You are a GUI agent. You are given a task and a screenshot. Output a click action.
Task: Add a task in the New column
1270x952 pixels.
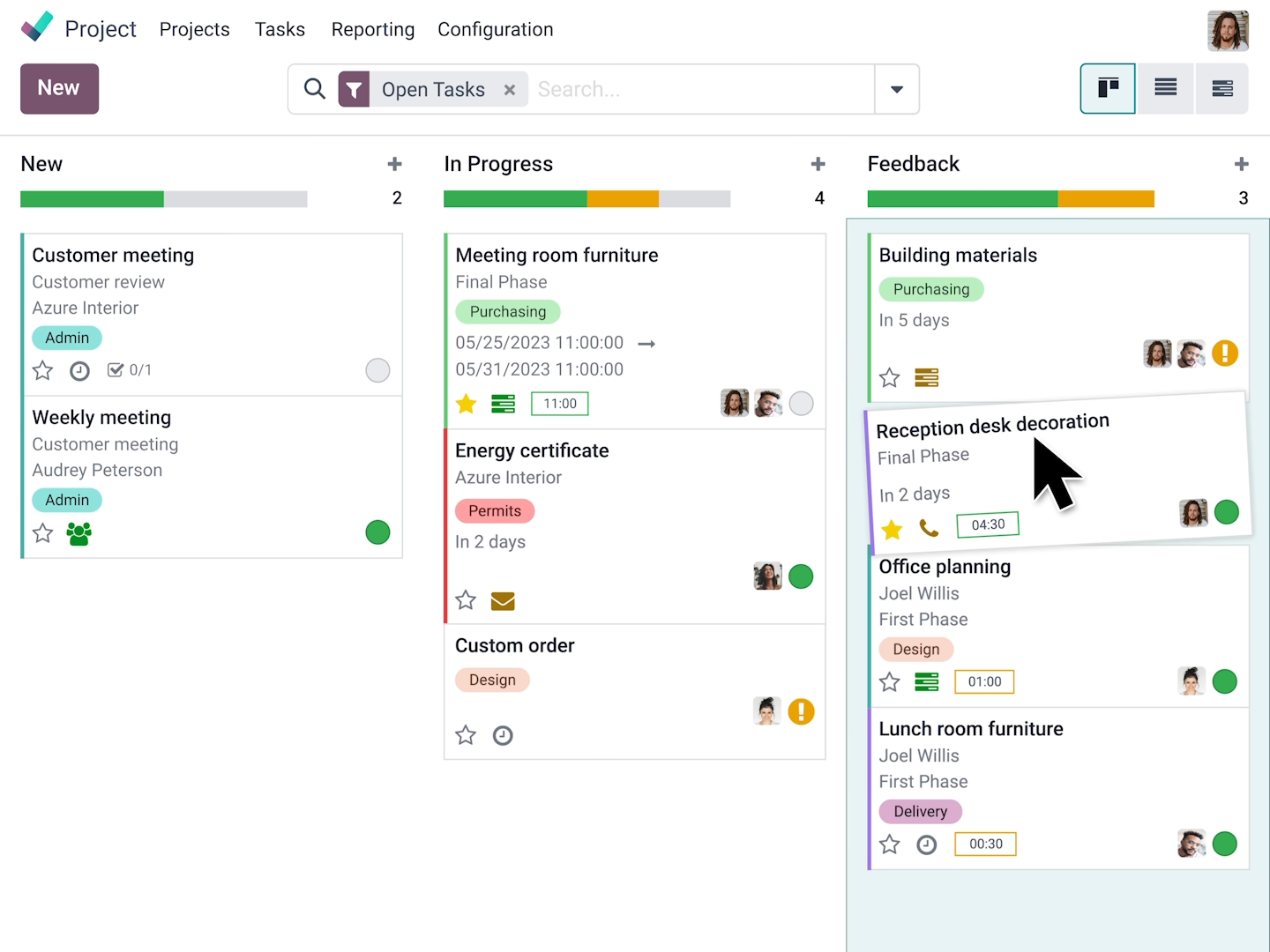[394, 164]
